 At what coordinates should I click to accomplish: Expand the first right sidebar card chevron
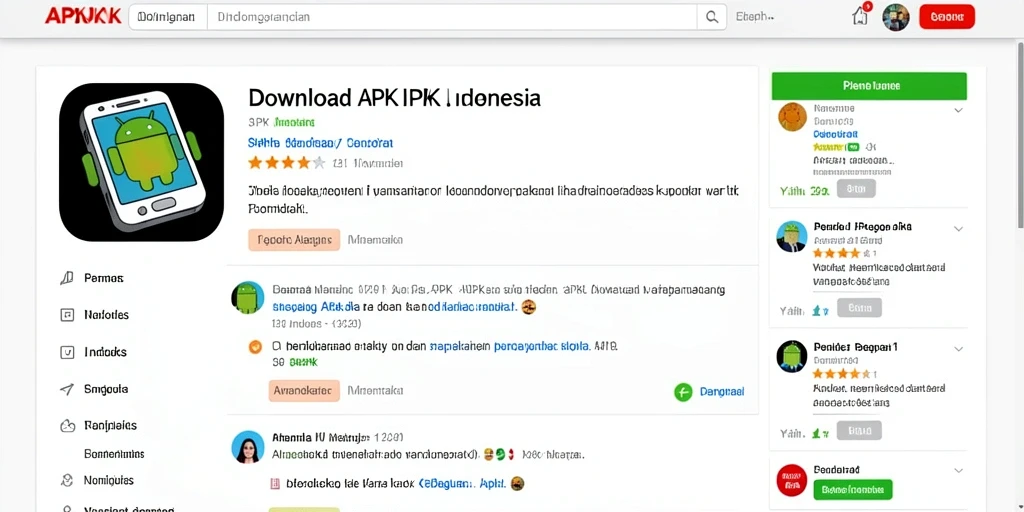tap(958, 110)
